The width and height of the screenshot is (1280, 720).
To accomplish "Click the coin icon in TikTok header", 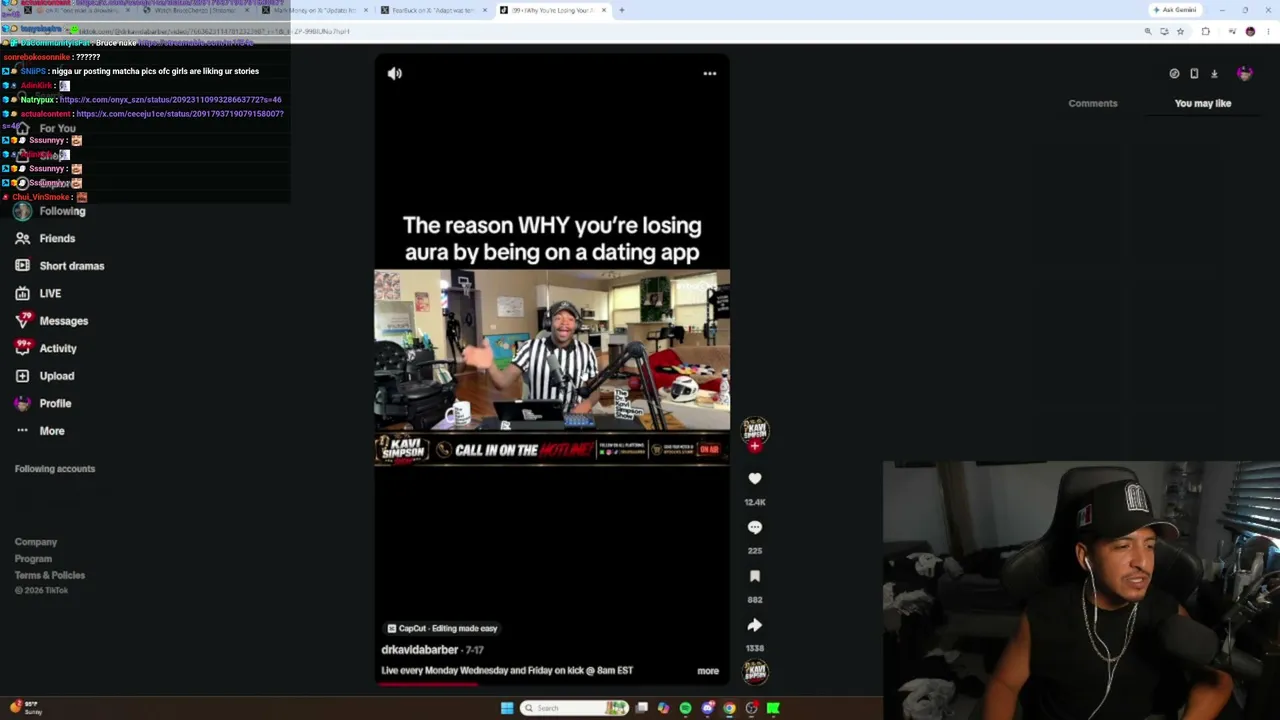I will click(1174, 73).
